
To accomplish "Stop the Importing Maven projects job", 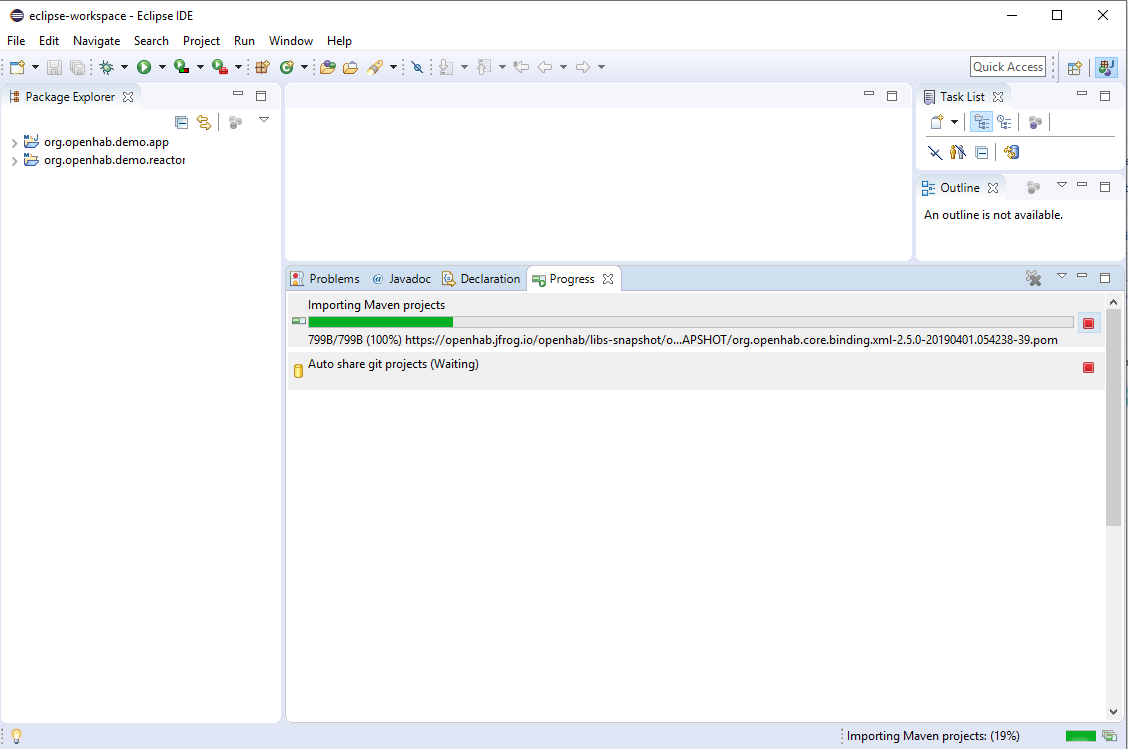I will pyautogui.click(x=1088, y=322).
